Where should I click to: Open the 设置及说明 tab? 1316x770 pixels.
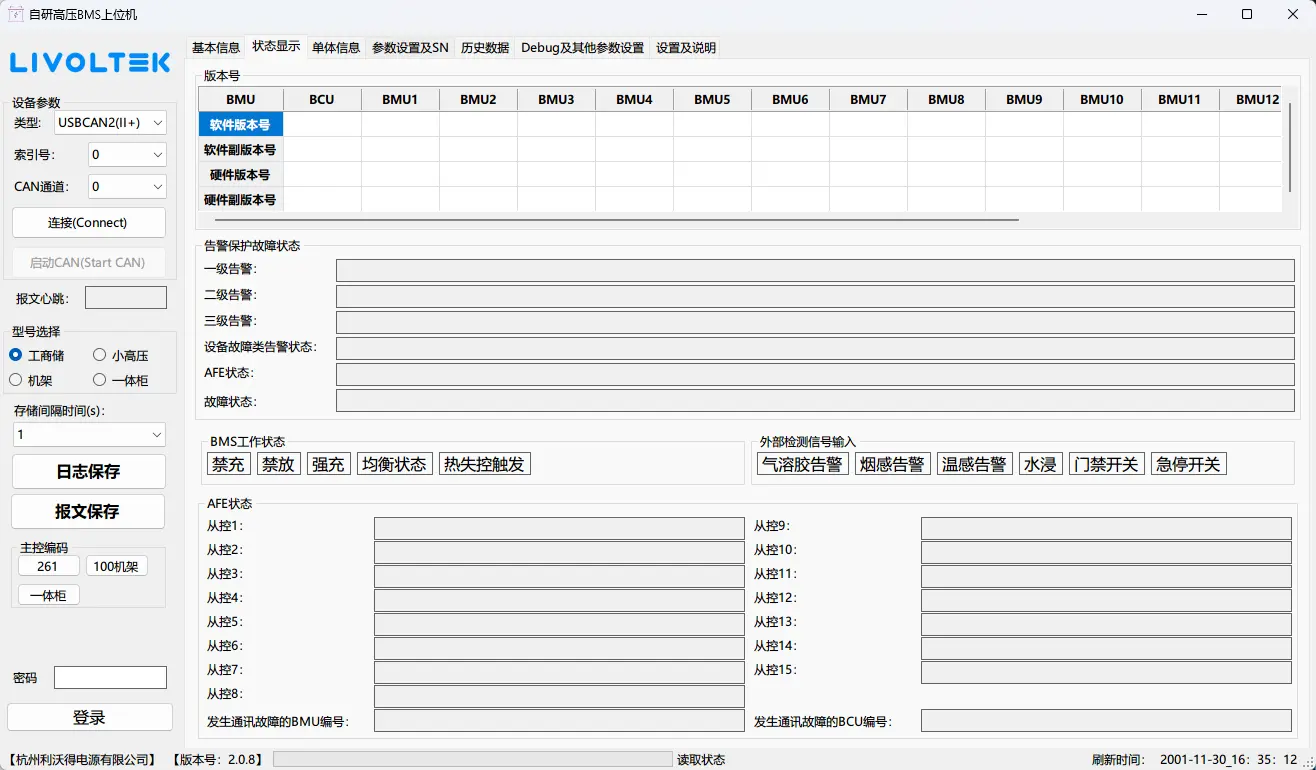686,48
